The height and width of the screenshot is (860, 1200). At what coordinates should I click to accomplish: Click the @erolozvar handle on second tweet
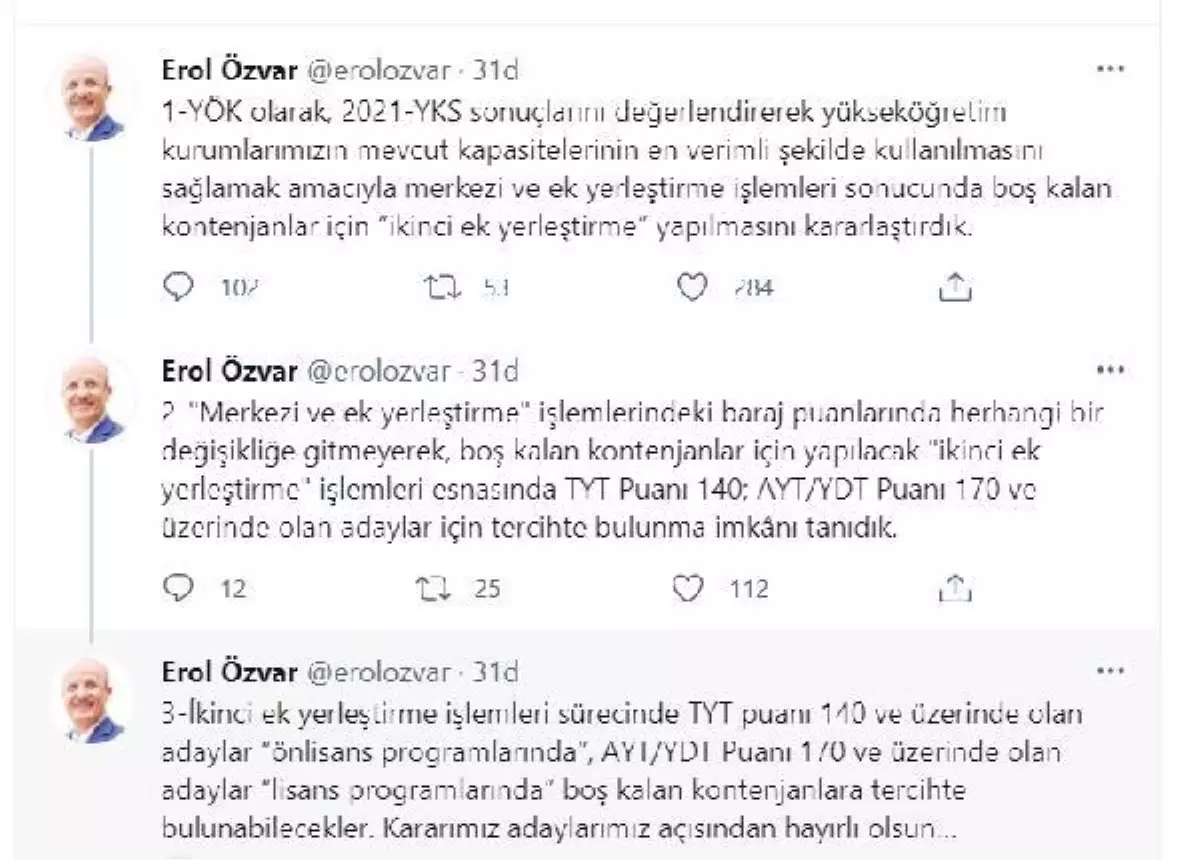[376, 371]
